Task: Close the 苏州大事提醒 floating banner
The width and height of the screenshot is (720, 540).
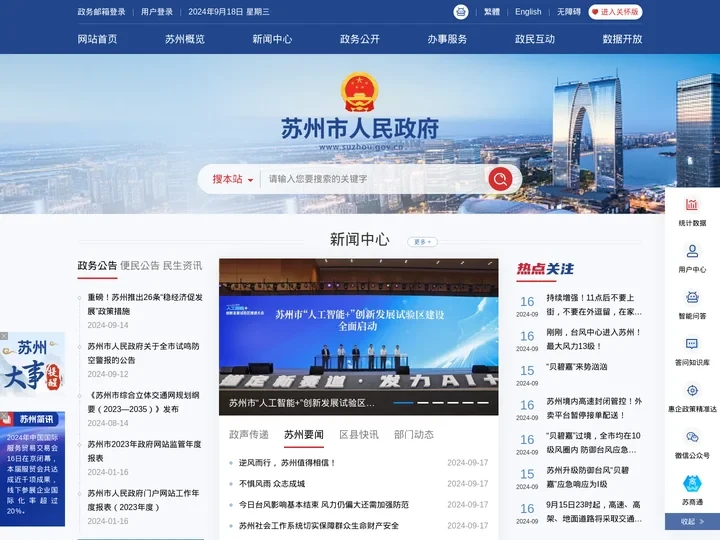Action: point(4,336)
